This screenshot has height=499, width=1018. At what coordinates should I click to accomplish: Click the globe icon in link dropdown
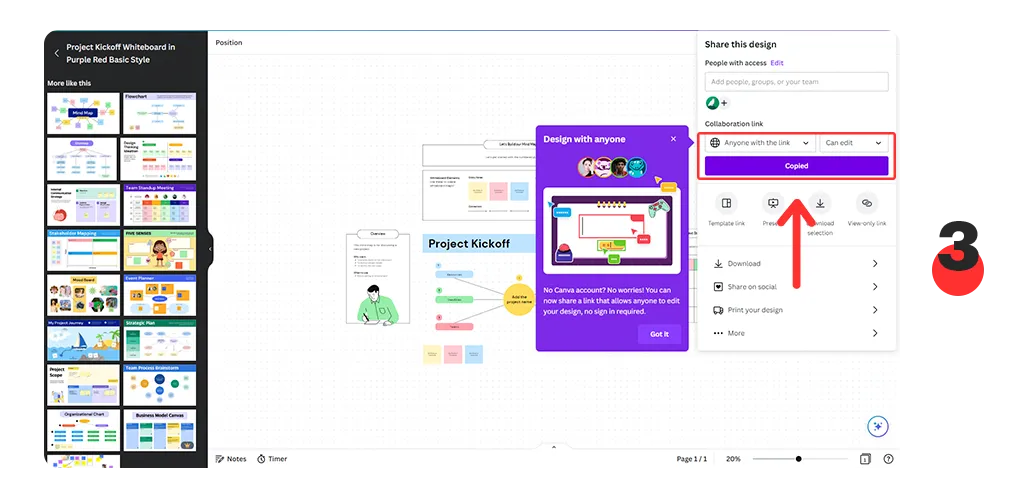point(715,143)
